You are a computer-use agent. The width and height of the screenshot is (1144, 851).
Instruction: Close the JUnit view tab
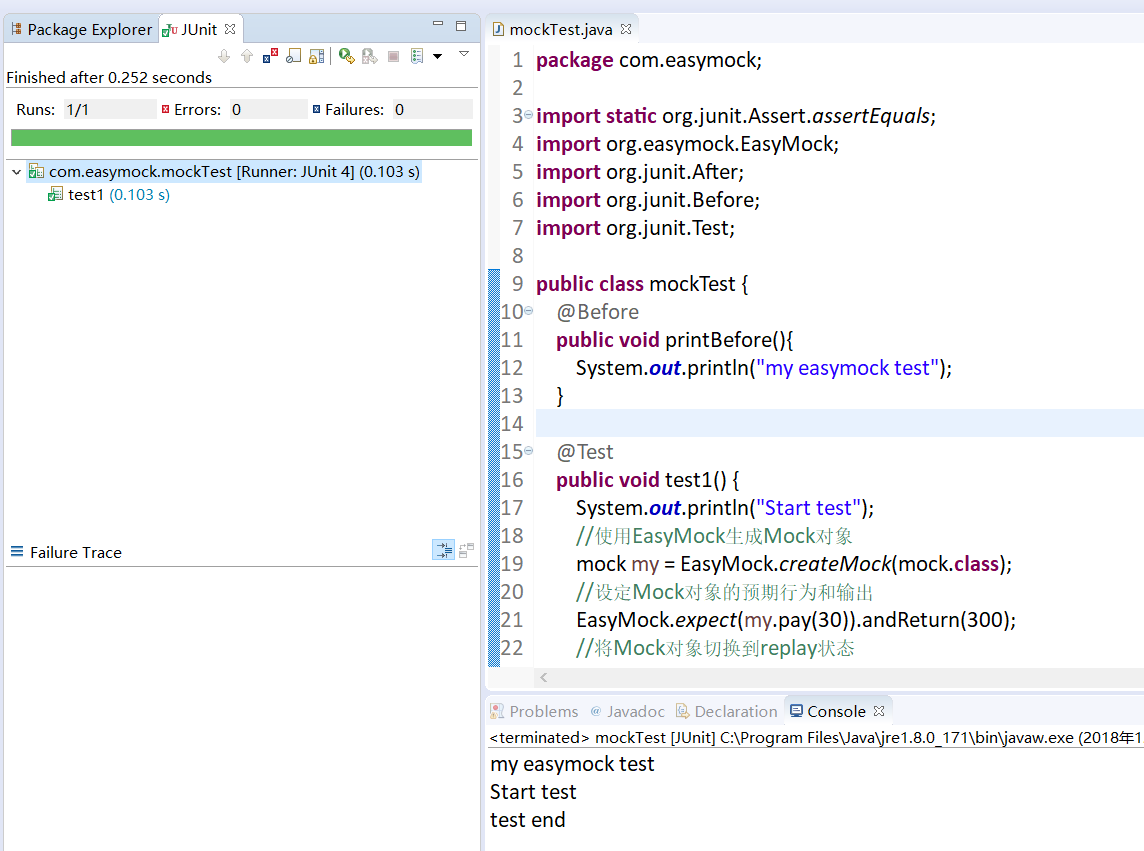point(230,29)
